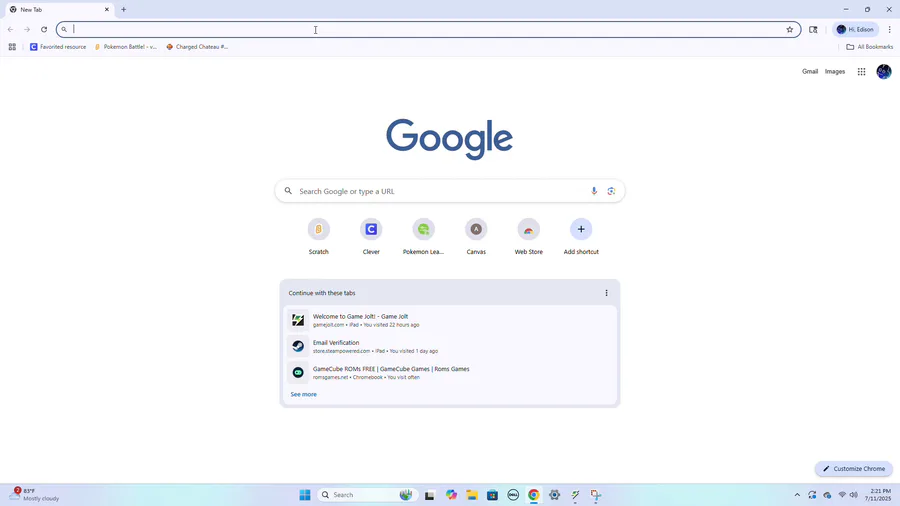Viewport: 900px width, 506px height.
Task: Open the tab search side panel icon
Action: pyautogui.click(x=813, y=29)
